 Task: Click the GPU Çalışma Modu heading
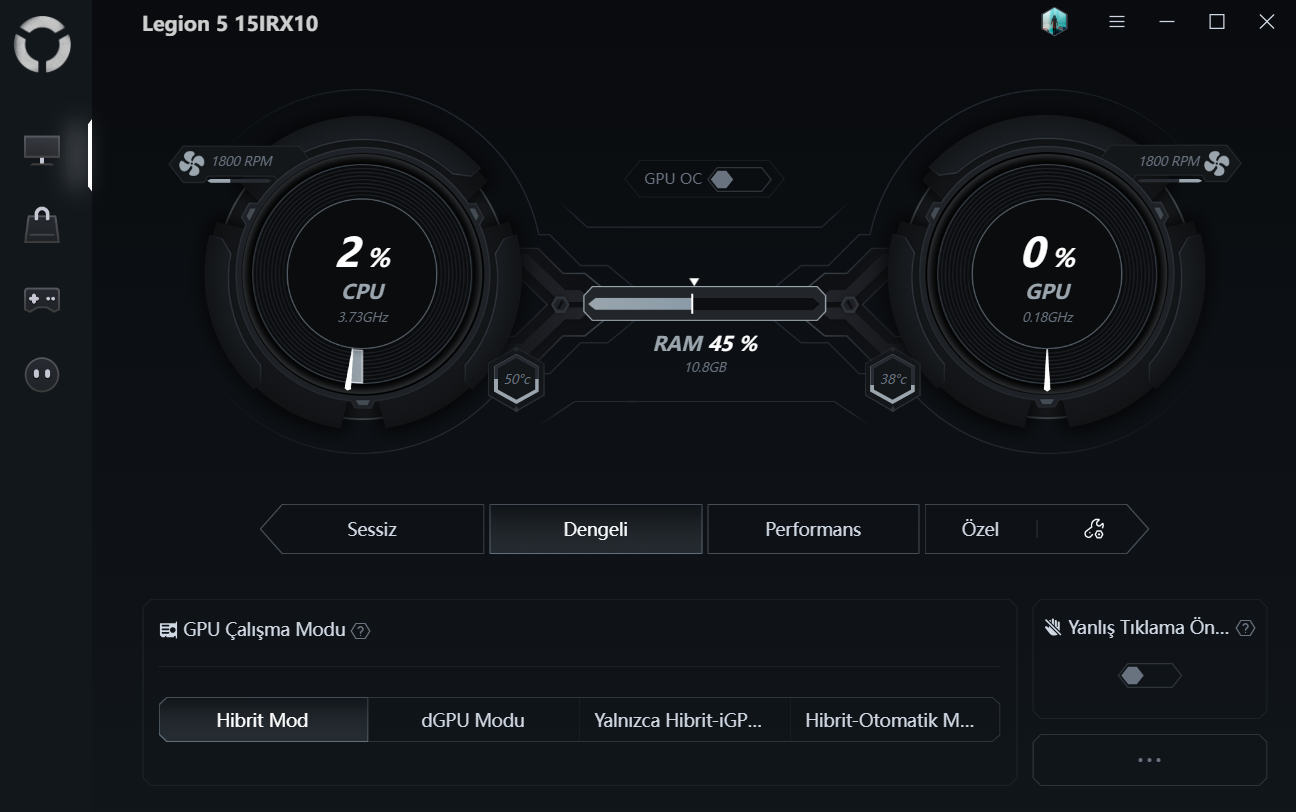point(265,630)
